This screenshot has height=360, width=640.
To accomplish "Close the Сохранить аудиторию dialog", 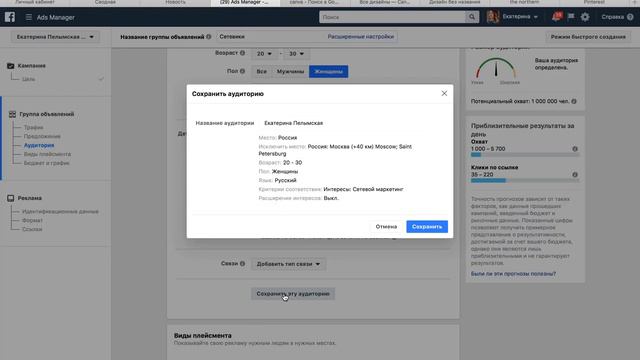I will pyautogui.click(x=444, y=93).
